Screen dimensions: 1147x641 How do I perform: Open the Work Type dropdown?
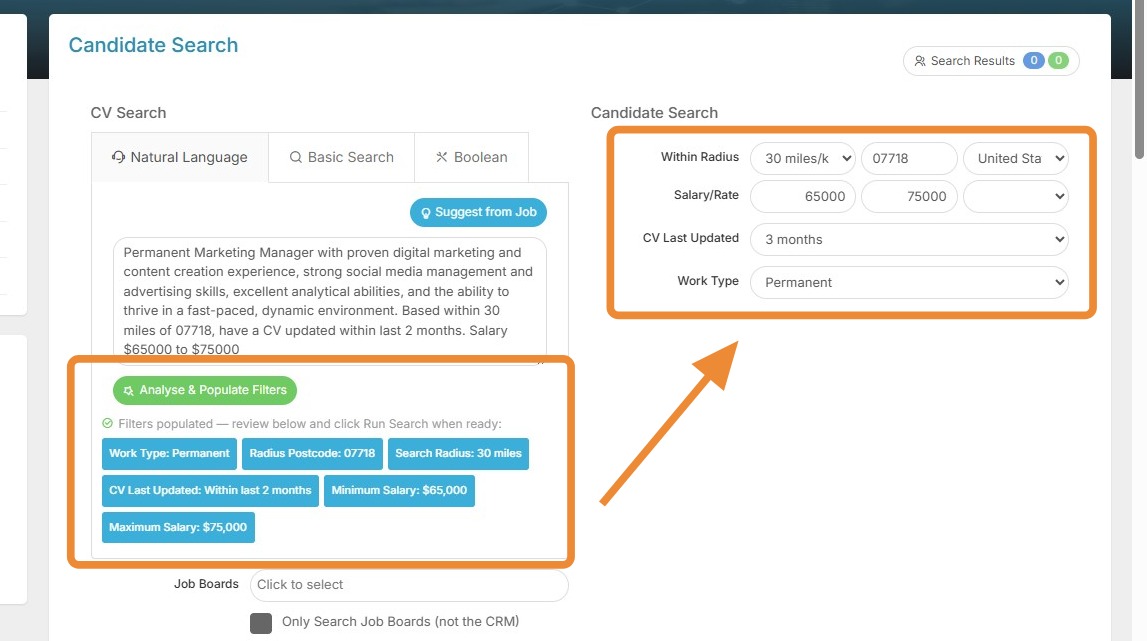point(909,282)
